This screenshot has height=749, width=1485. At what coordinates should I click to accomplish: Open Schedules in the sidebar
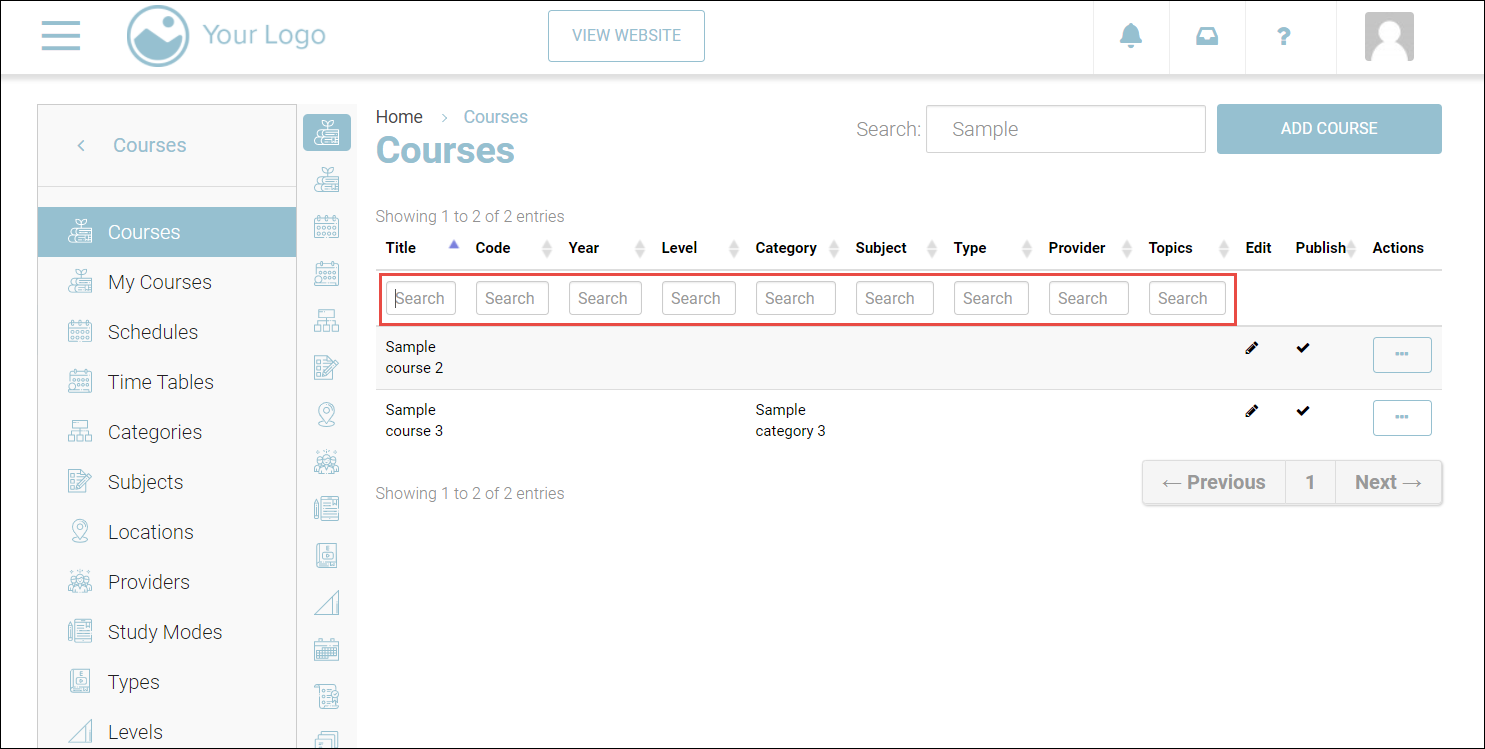pyautogui.click(x=152, y=332)
